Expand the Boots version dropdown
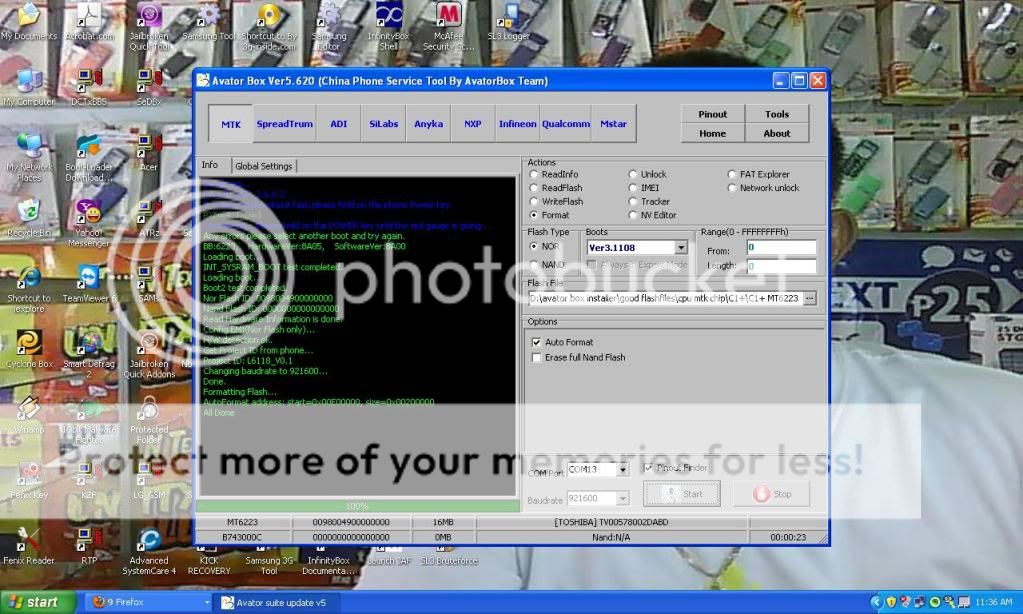Viewport: 1023px width, 614px height. (x=681, y=248)
